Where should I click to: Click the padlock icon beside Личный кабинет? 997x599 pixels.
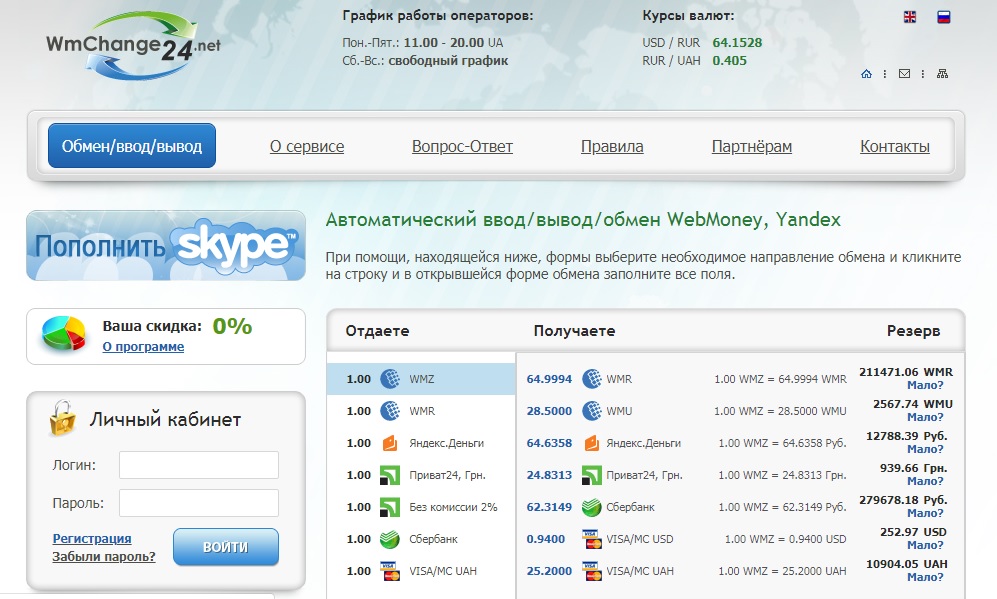(62, 418)
